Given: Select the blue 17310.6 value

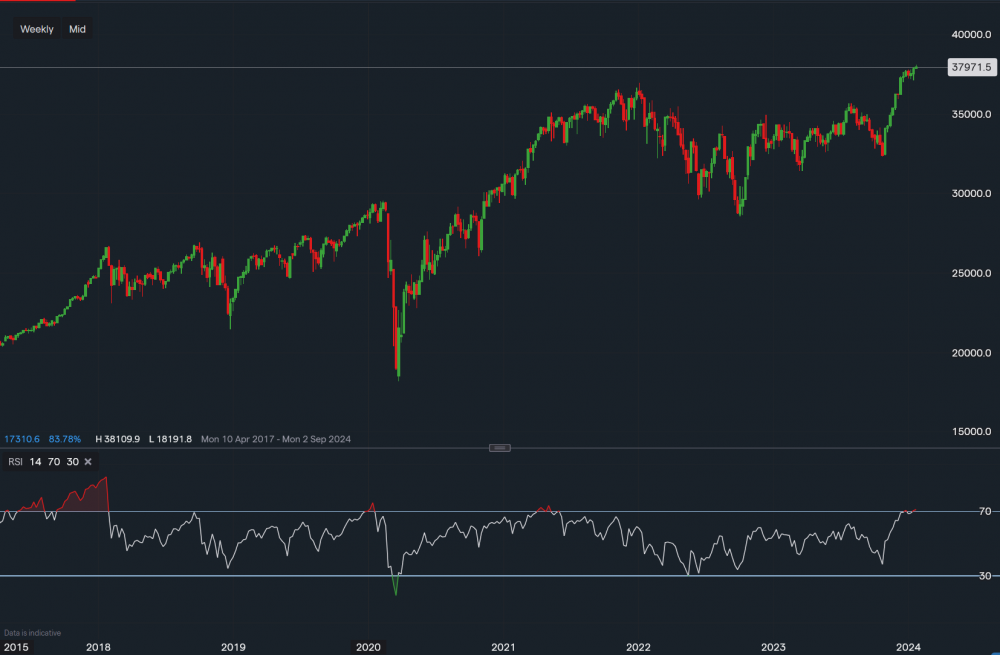Looking at the screenshot, I should coord(25,439).
